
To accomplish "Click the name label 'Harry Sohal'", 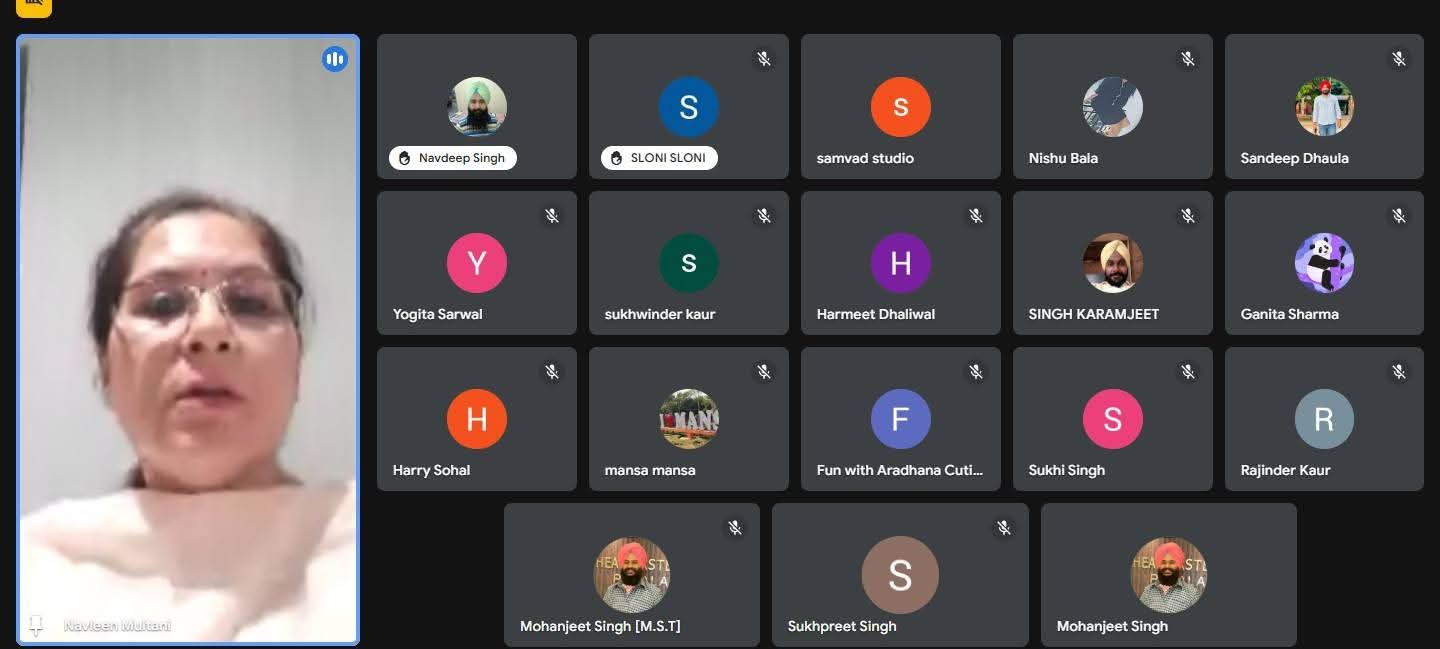I will click(431, 470).
